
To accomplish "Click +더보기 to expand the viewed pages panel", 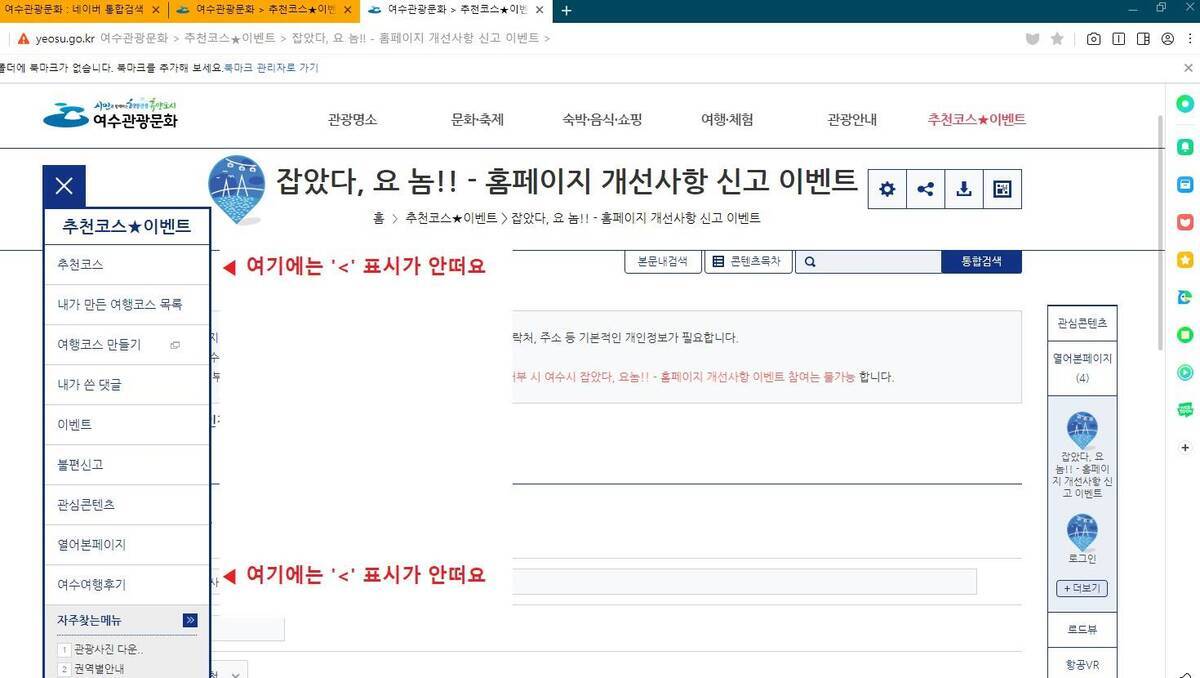I will (1081, 588).
